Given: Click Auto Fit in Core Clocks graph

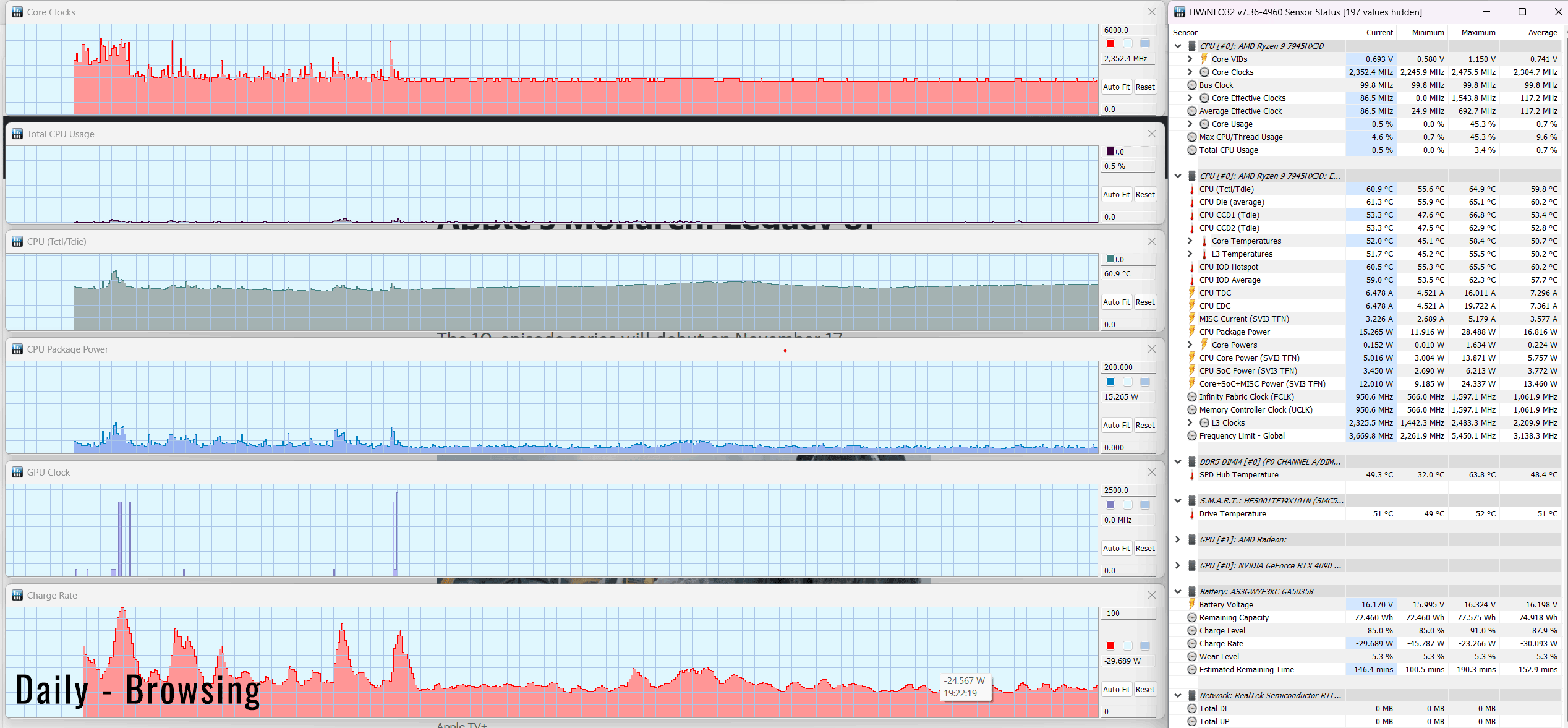Looking at the screenshot, I should tap(1116, 87).
